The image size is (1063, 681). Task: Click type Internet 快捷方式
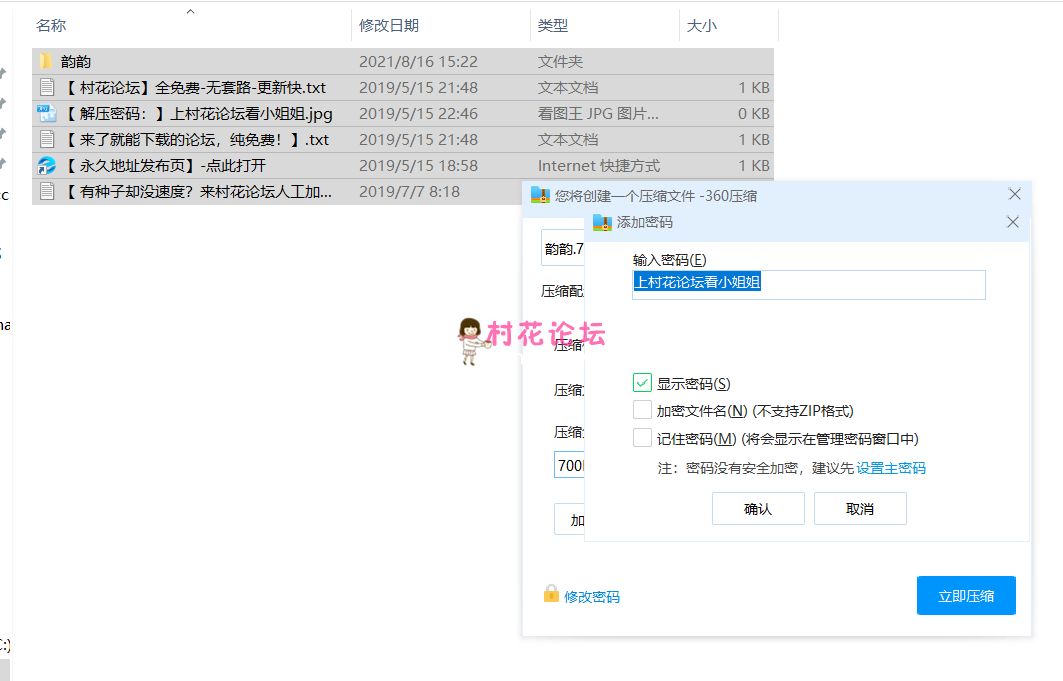pyautogui.click(x=599, y=165)
